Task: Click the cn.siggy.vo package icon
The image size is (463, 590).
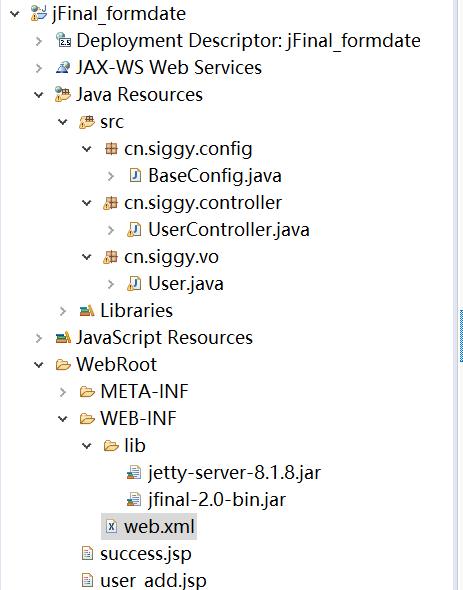Action: coord(111,257)
